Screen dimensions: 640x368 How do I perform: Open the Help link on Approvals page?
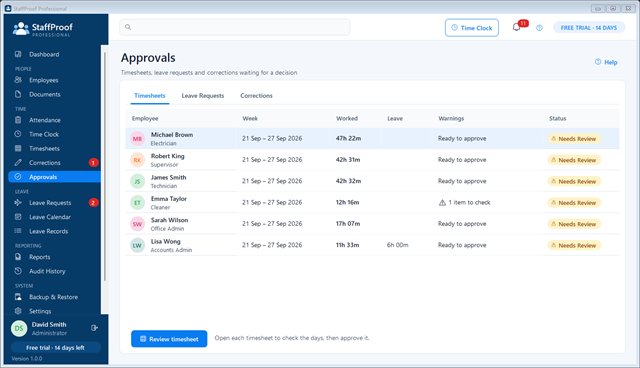tap(606, 62)
